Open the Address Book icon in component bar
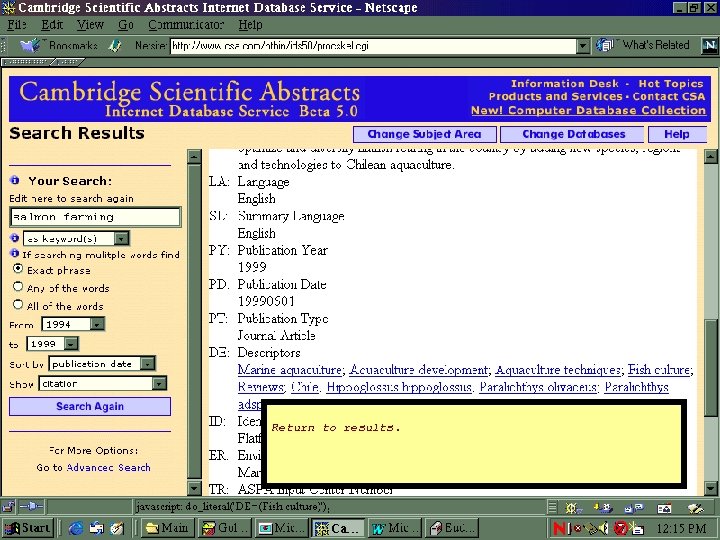 [x=664, y=508]
